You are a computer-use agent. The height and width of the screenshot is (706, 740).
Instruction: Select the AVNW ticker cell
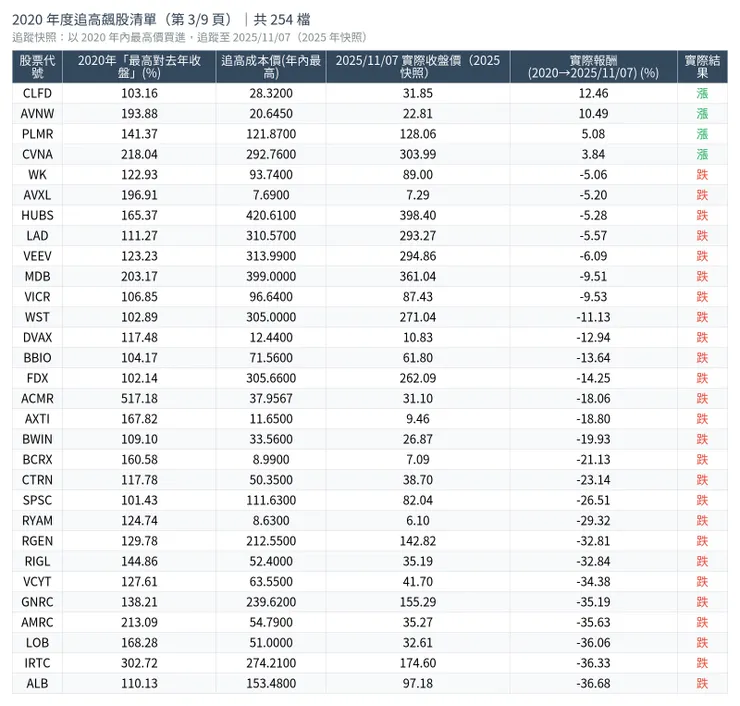click(x=37, y=114)
